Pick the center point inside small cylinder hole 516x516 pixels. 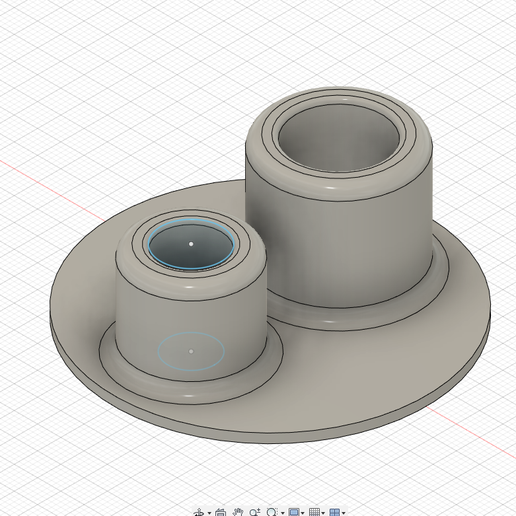[191, 244]
